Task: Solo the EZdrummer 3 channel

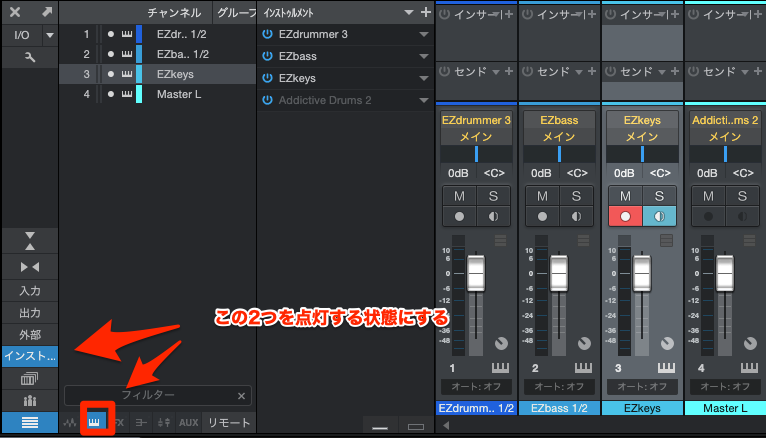Action: click(x=493, y=196)
